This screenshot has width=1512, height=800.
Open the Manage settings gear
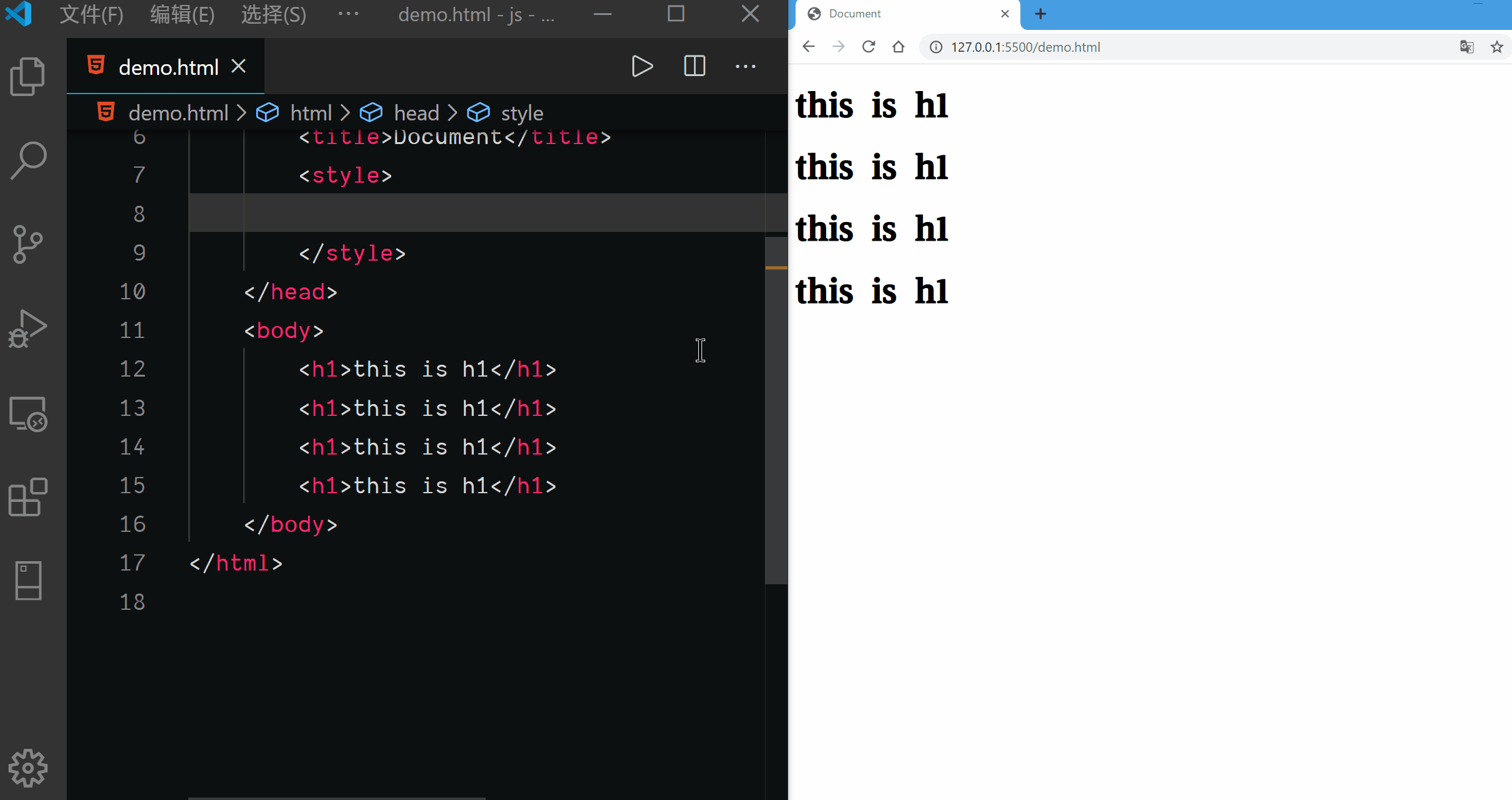pos(27,768)
